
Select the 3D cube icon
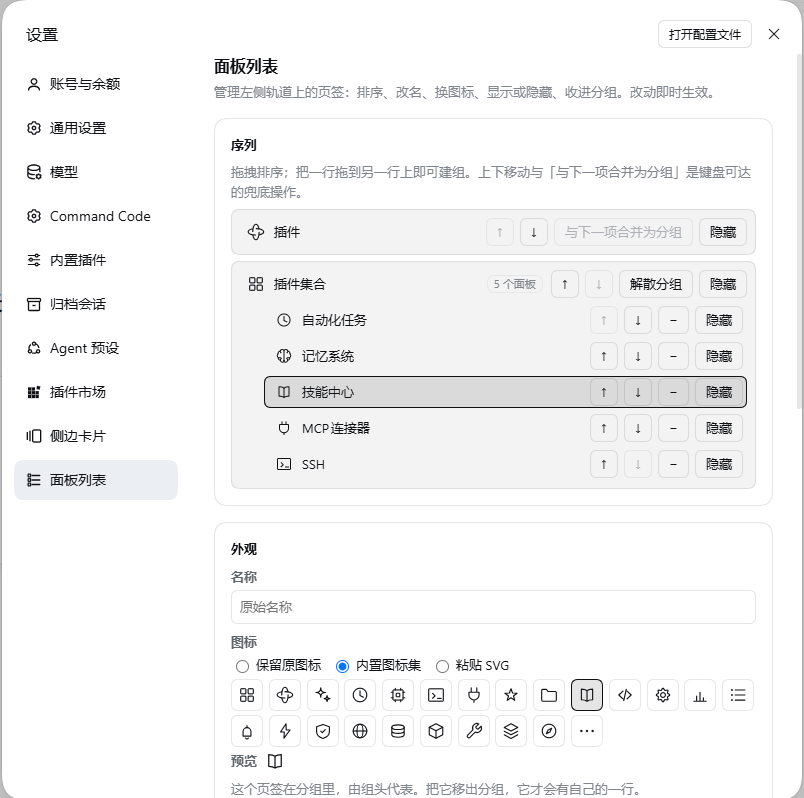point(436,731)
